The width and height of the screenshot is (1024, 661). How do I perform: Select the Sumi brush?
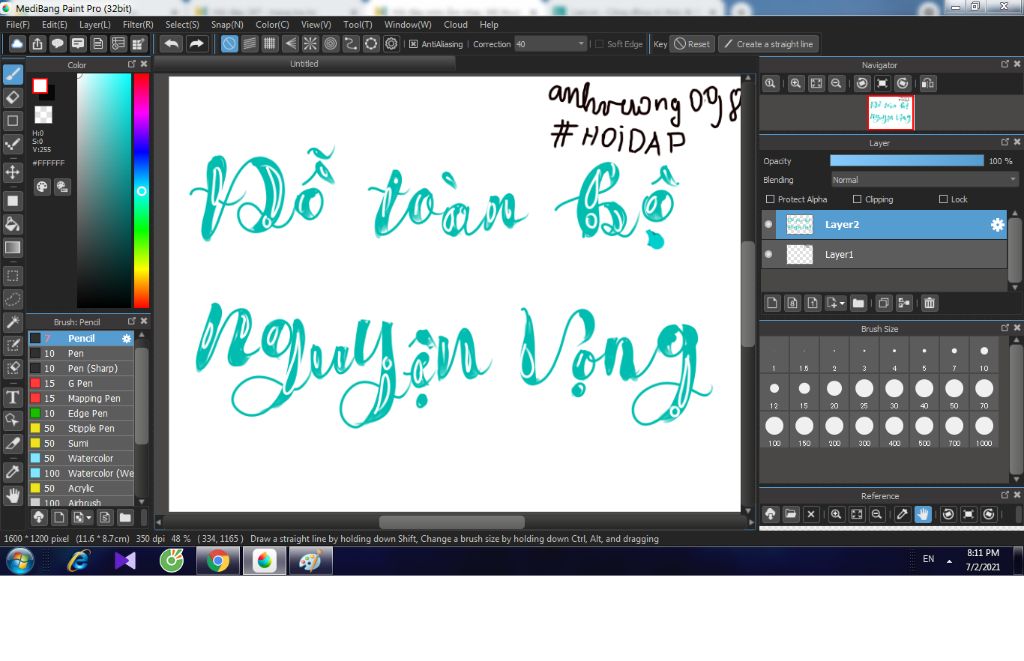pyautogui.click(x=81, y=443)
